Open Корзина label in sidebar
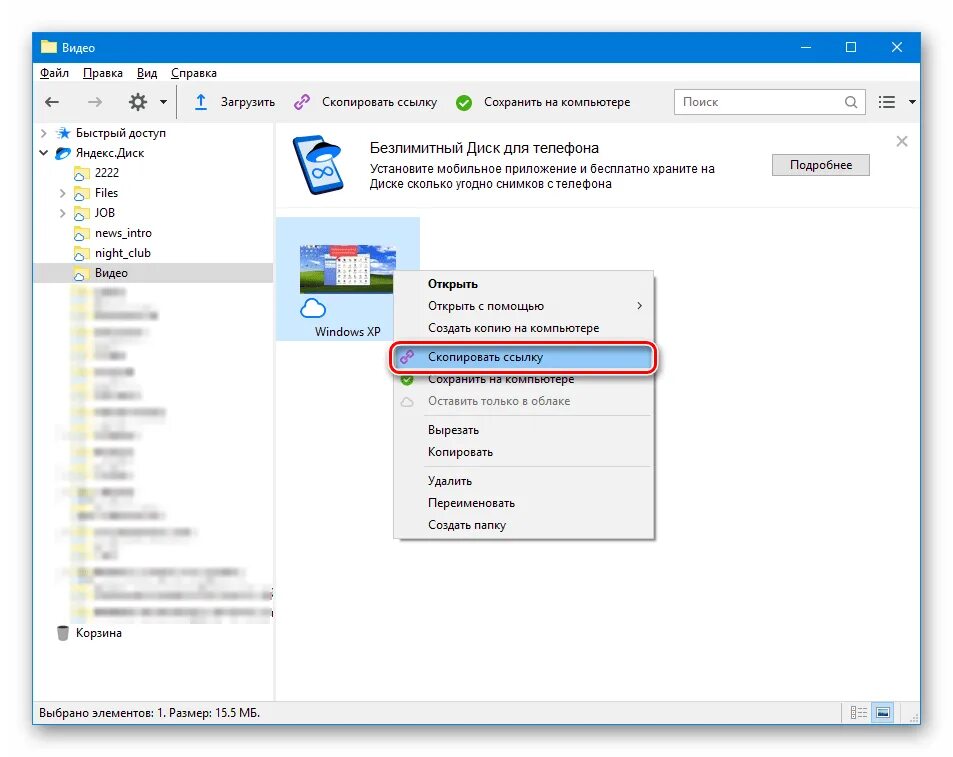Image resolution: width=953 pixels, height=757 pixels. pos(98,633)
